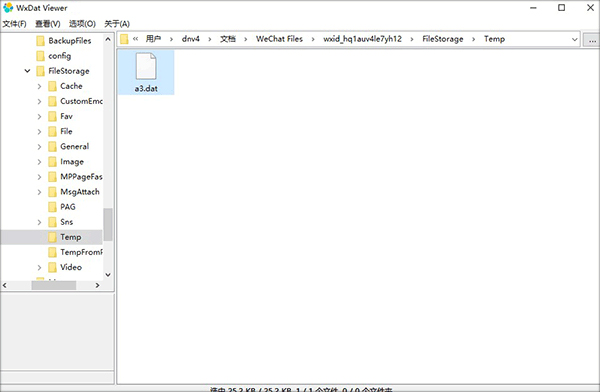600x392 pixels.
Task: Click the FileStorage folder icon
Action: coord(41,71)
